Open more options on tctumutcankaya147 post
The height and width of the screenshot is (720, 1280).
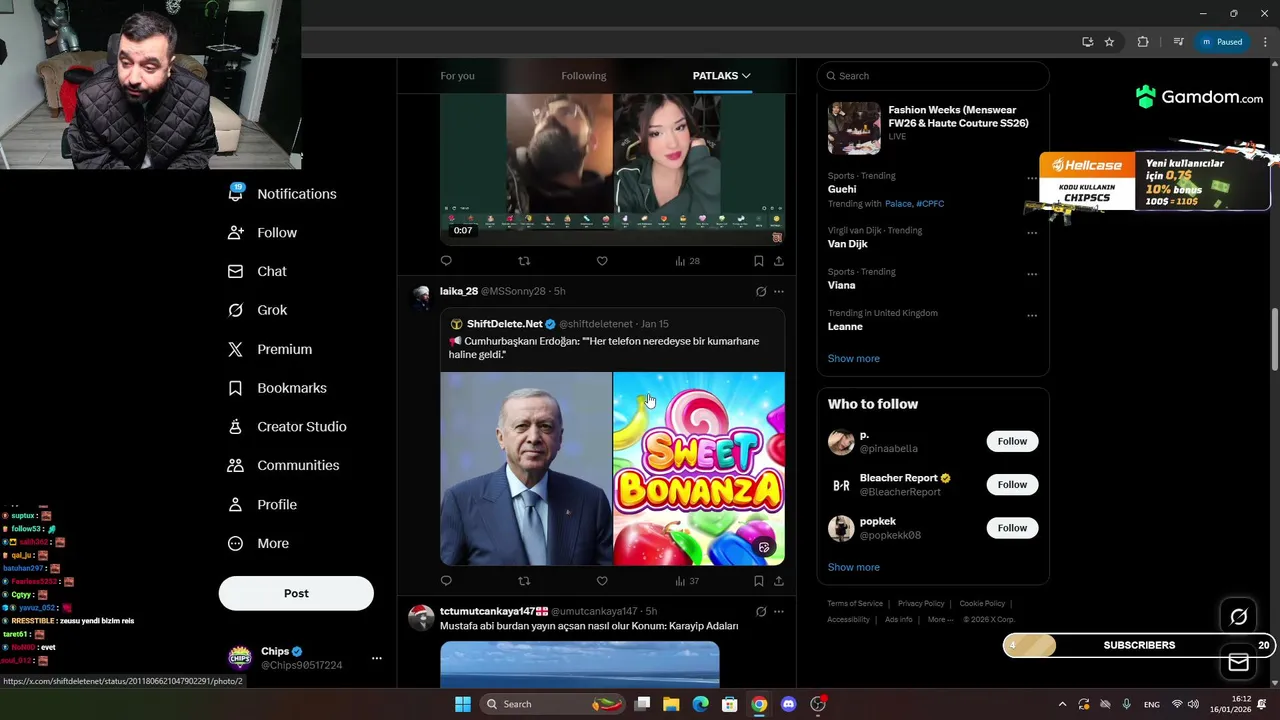coord(779,611)
